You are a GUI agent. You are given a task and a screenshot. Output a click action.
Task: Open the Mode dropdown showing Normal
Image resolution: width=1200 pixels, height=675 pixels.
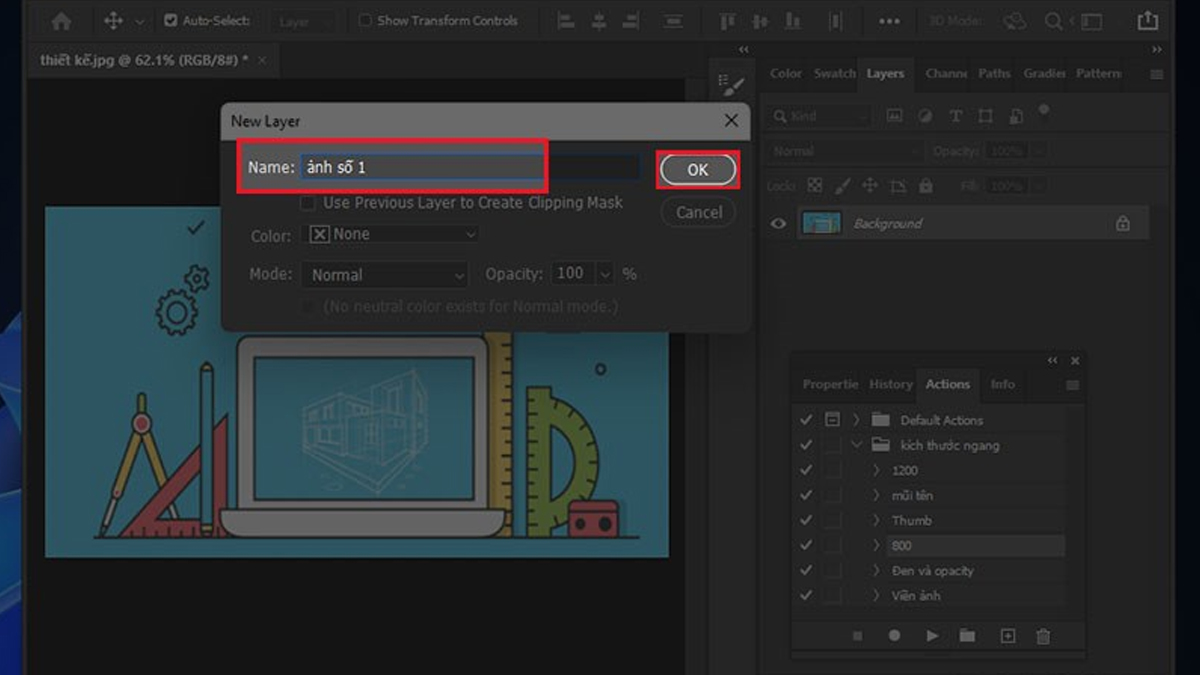point(385,275)
